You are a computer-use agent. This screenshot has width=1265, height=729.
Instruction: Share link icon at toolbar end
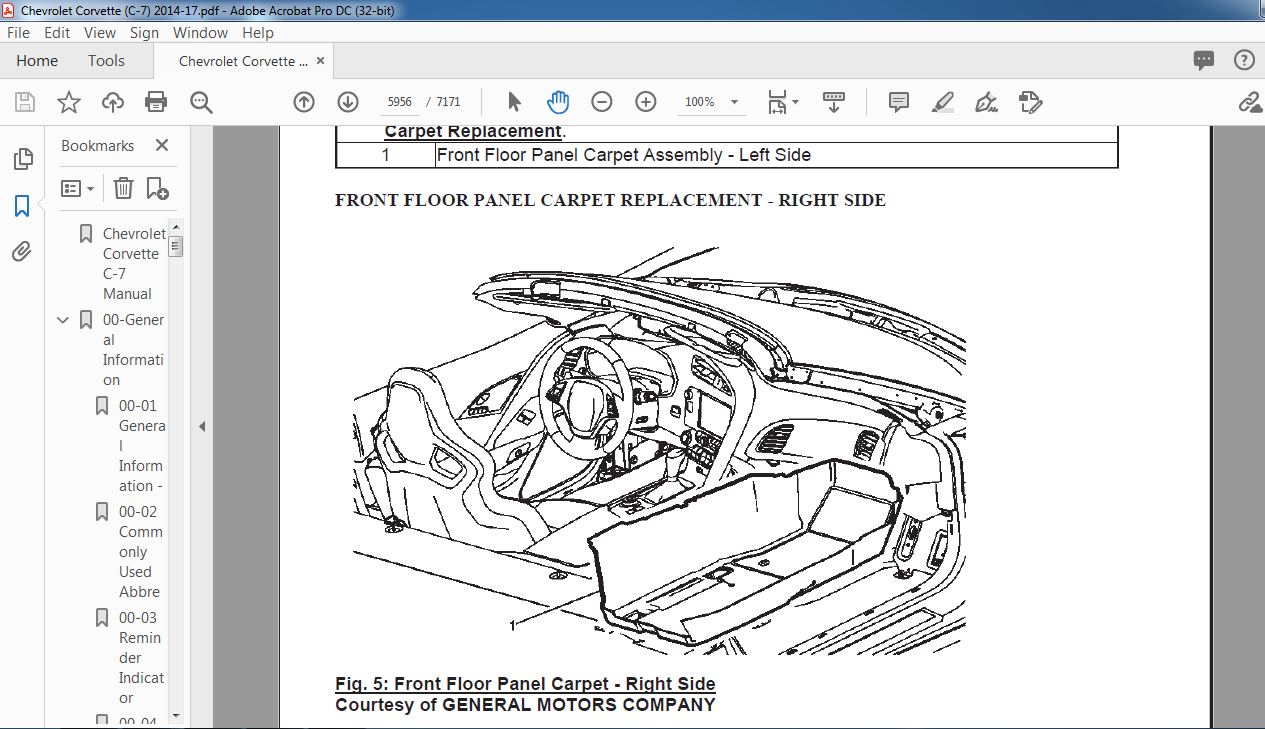point(1250,102)
